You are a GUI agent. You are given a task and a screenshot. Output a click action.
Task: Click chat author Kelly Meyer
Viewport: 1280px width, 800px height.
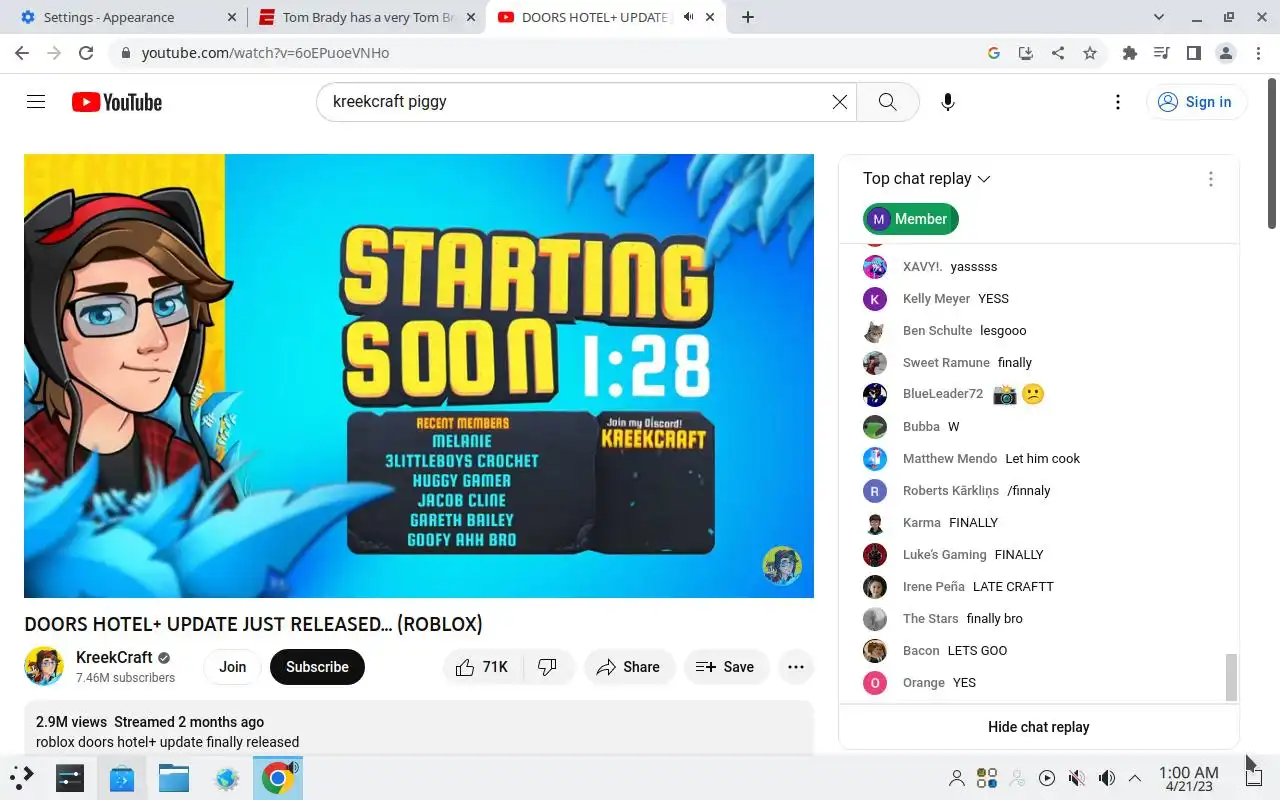pos(936,298)
